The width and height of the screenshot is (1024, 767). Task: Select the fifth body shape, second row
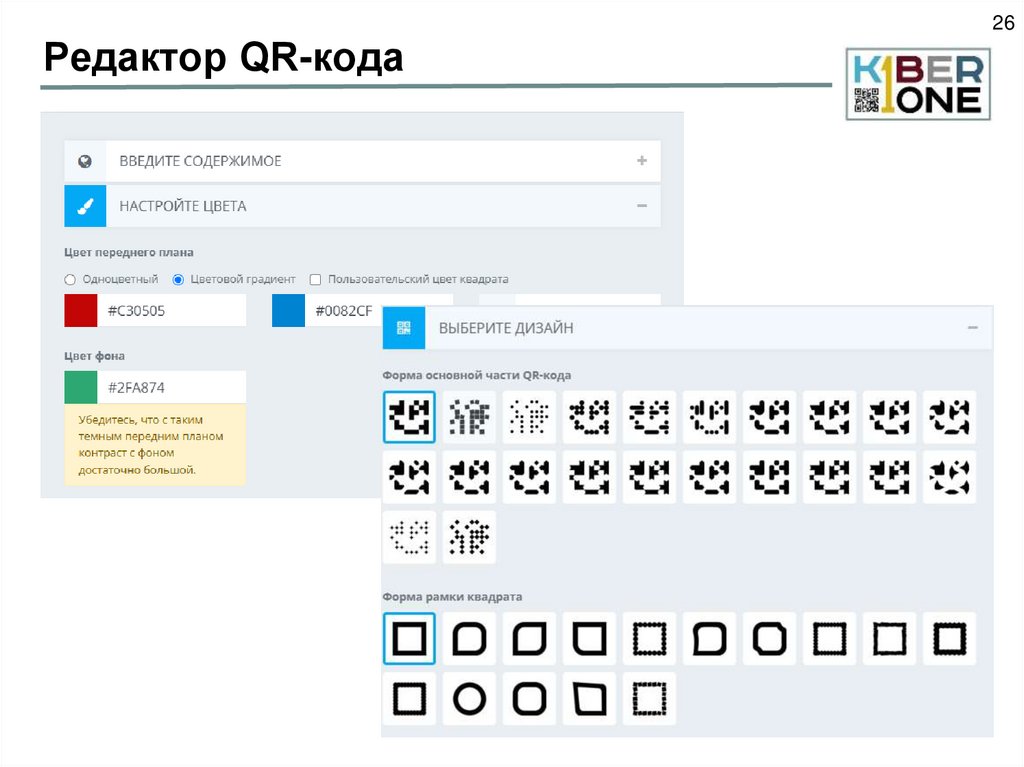pyautogui.click(x=650, y=477)
